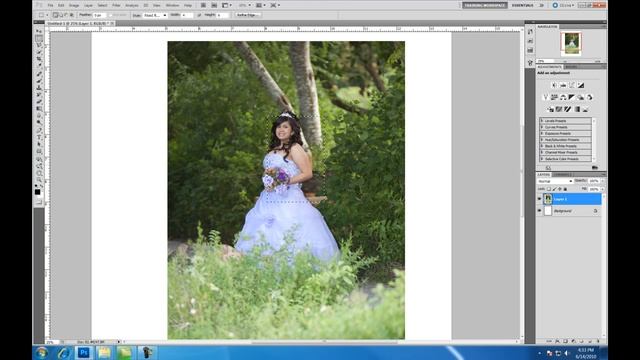
Task: Toggle Lock transparent pixels
Action: [x=549, y=189]
